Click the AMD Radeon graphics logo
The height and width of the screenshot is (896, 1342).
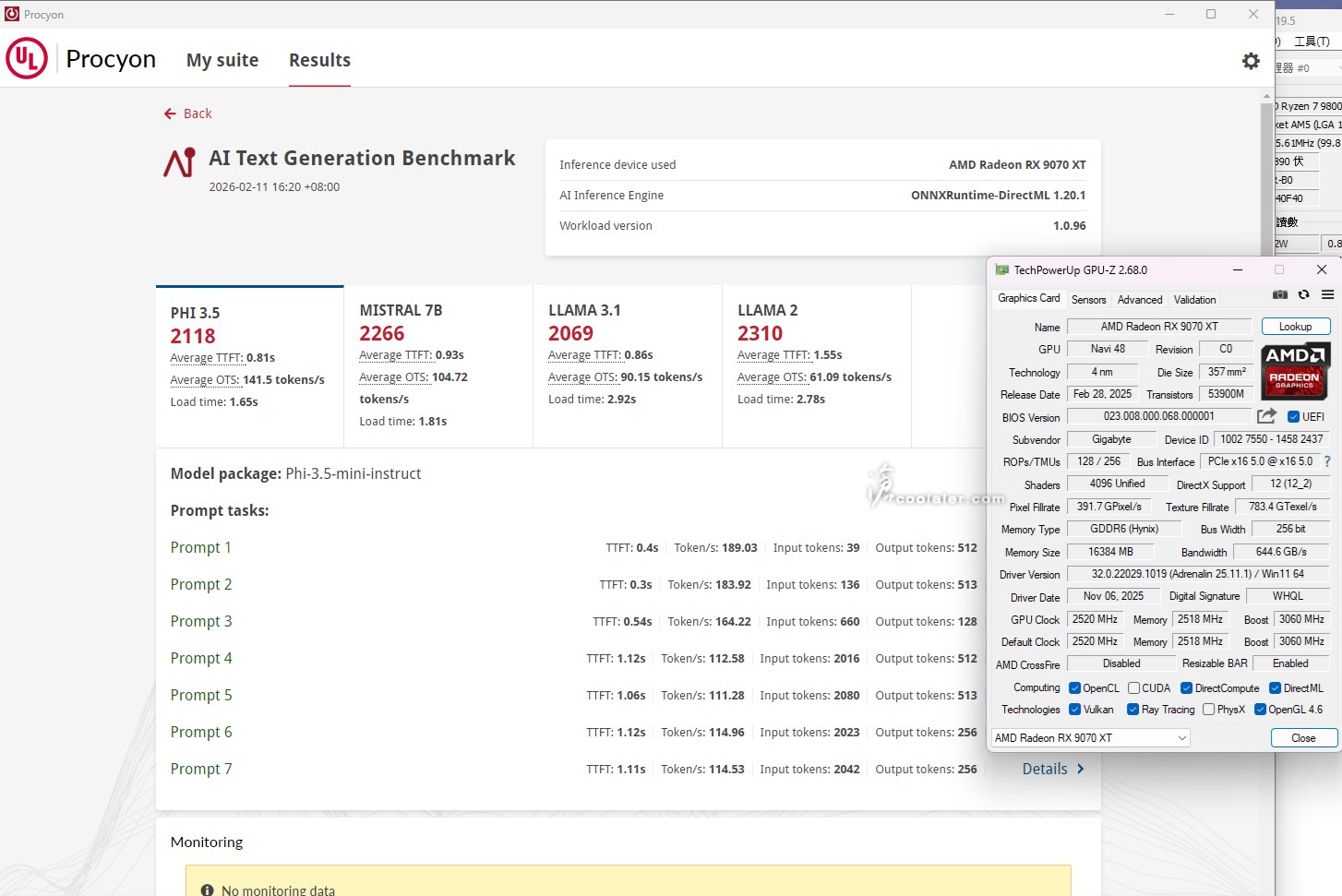(x=1294, y=371)
